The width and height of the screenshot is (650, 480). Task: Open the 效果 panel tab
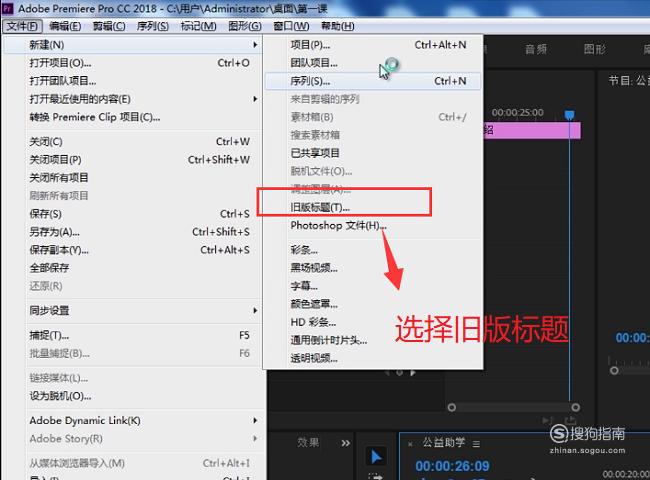point(308,442)
